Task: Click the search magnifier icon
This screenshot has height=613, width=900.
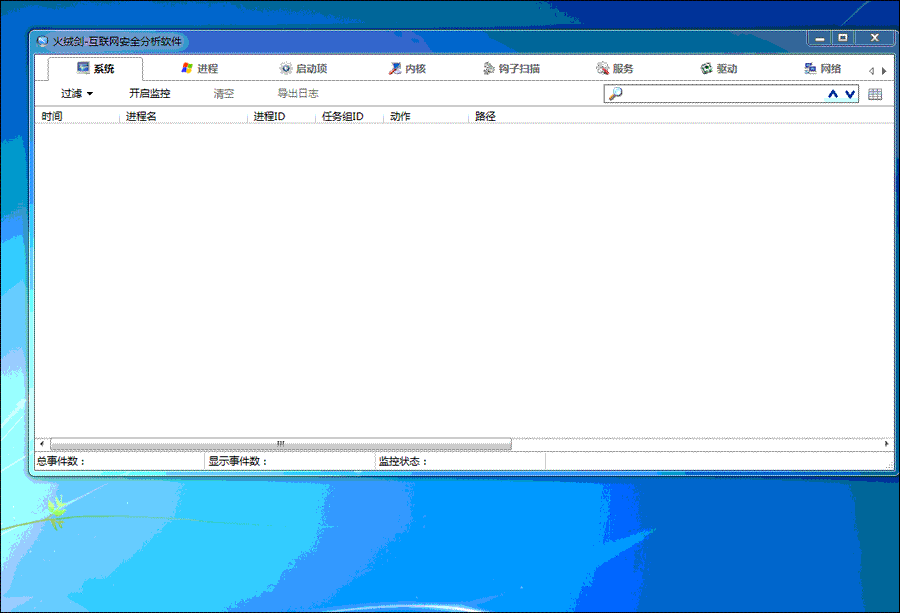Action: pyautogui.click(x=615, y=94)
